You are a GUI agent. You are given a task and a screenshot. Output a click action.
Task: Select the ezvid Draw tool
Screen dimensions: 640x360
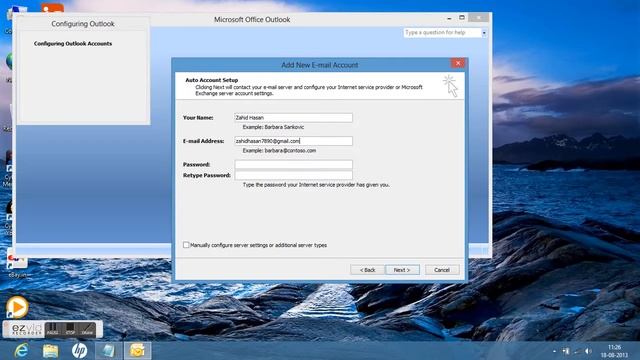pyautogui.click(x=87, y=329)
